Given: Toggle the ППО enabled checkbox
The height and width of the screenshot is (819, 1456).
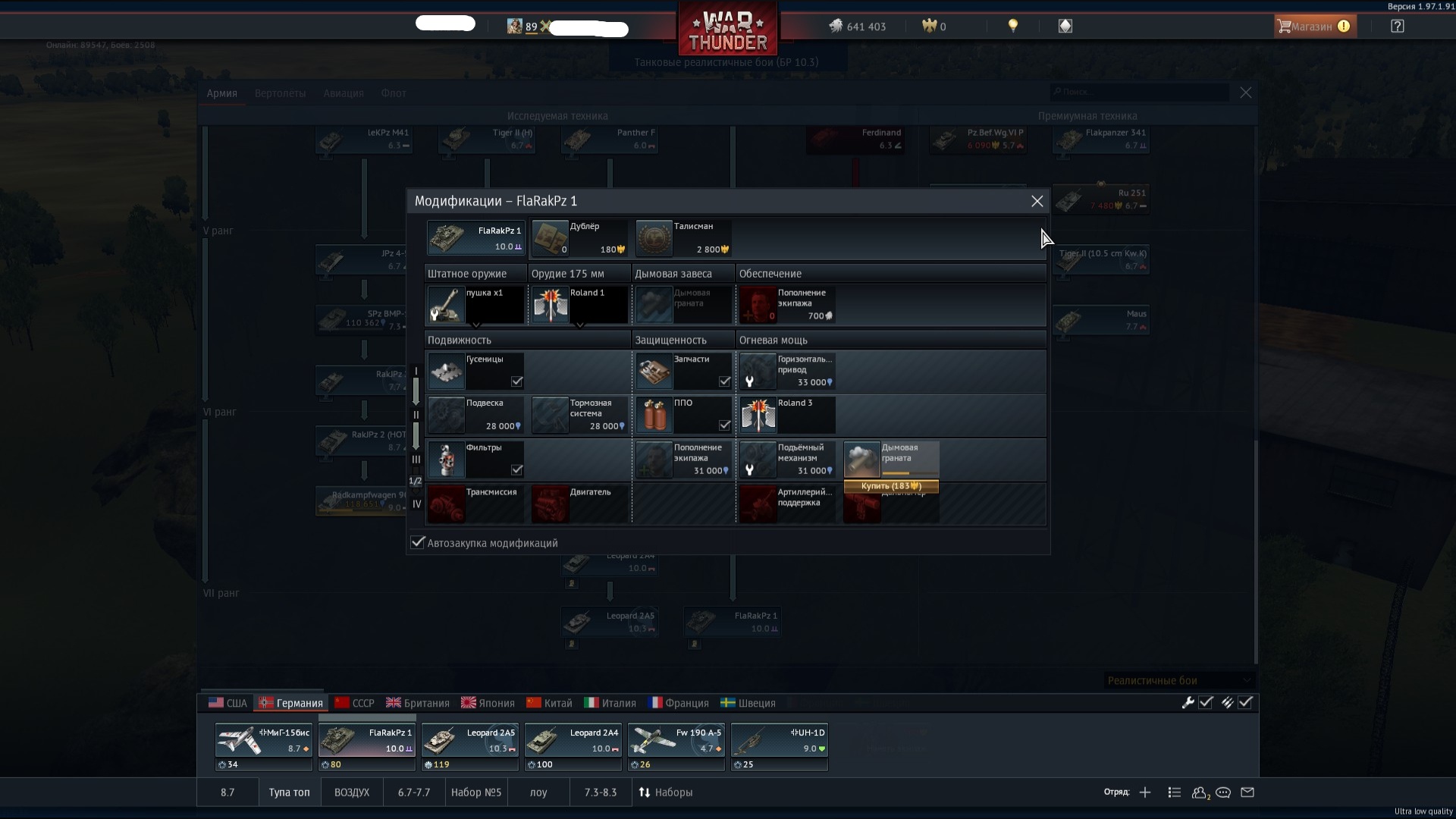Looking at the screenshot, I should (725, 425).
